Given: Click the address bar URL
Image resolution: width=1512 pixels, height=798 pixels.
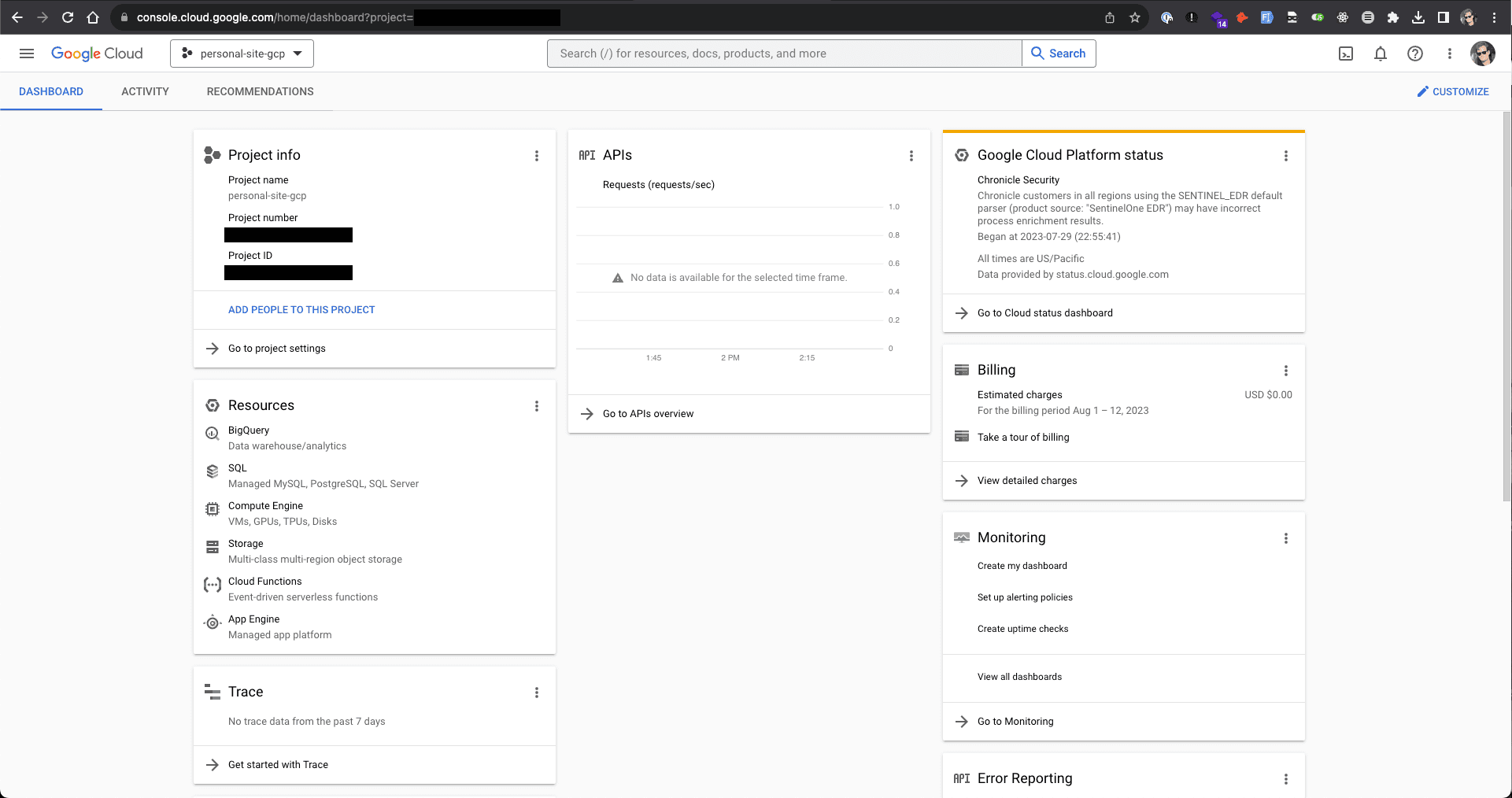Looking at the screenshot, I should (x=275, y=17).
